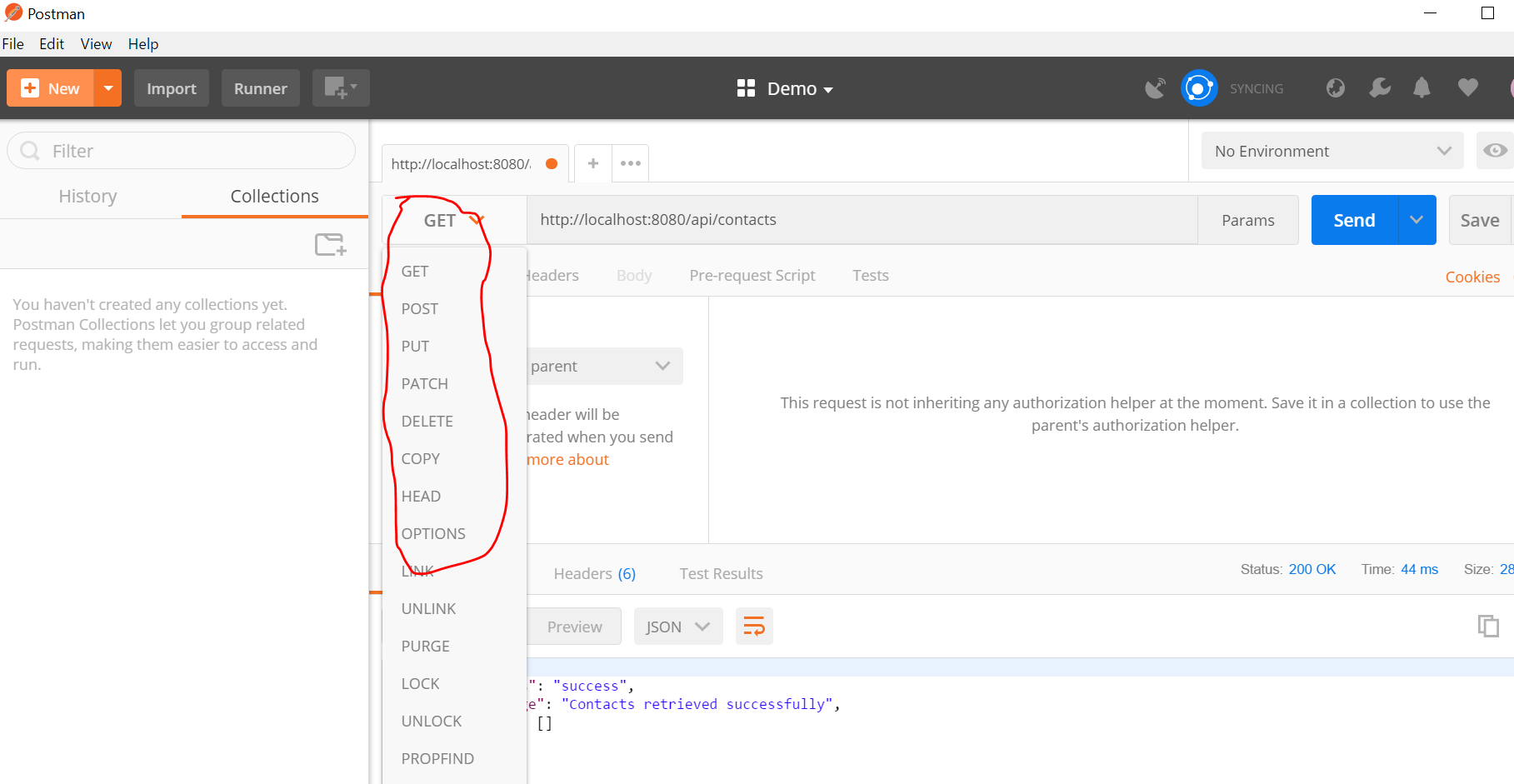The width and height of the screenshot is (1514, 784).
Task: Click the Postman app icon in title bar
Action: 13,13
